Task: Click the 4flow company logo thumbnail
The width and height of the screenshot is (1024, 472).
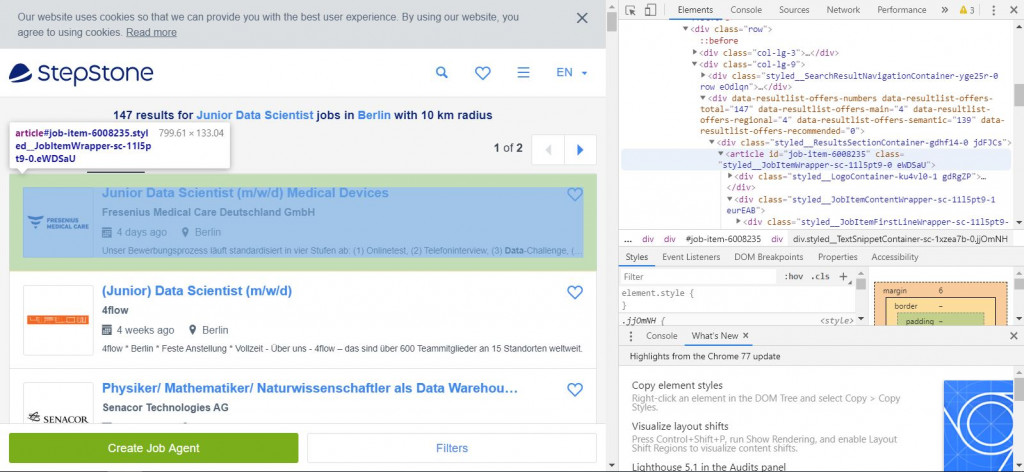Action: click(58, 320)
